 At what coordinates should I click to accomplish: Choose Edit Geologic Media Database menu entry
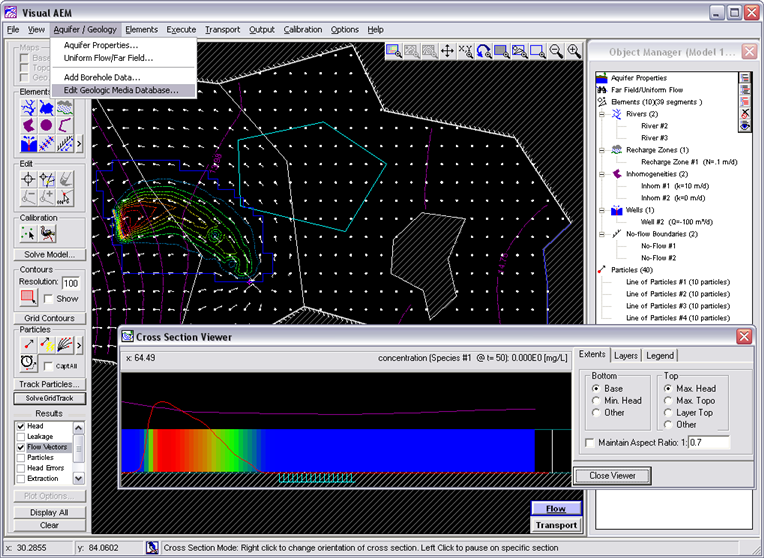click(121, 90)
